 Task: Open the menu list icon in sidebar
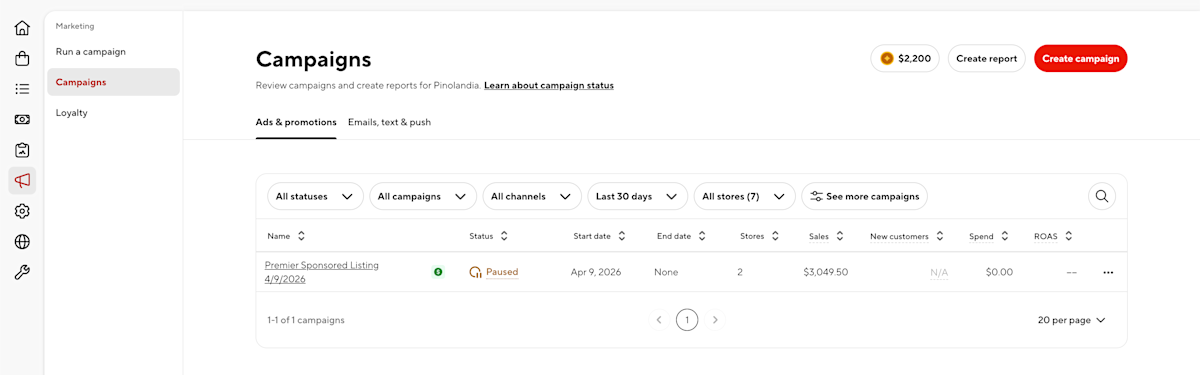[x=22, y=89]
